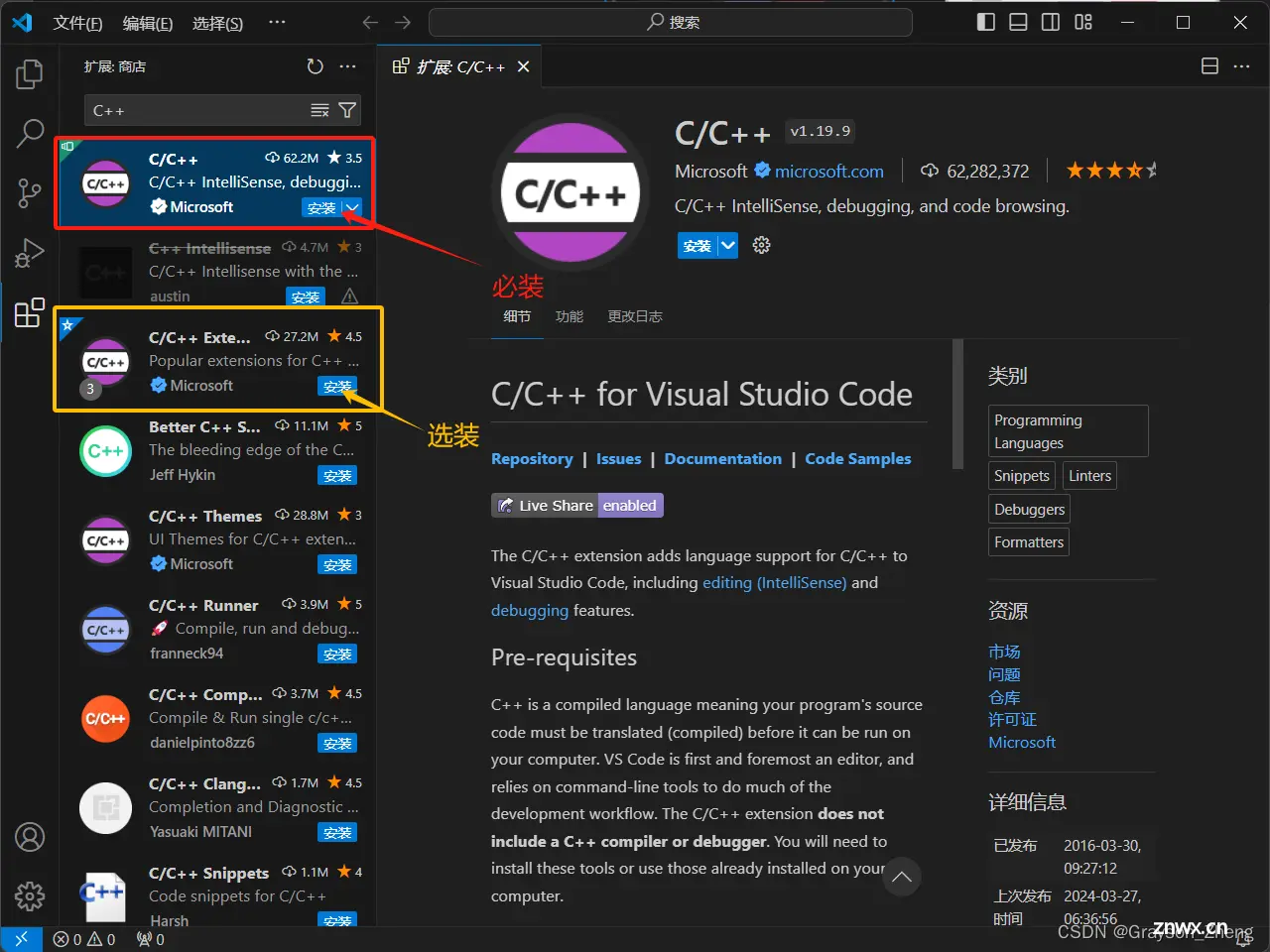Open Documentation link
1270x952 pixels.
pyautogui.click(x=723, y=458)
